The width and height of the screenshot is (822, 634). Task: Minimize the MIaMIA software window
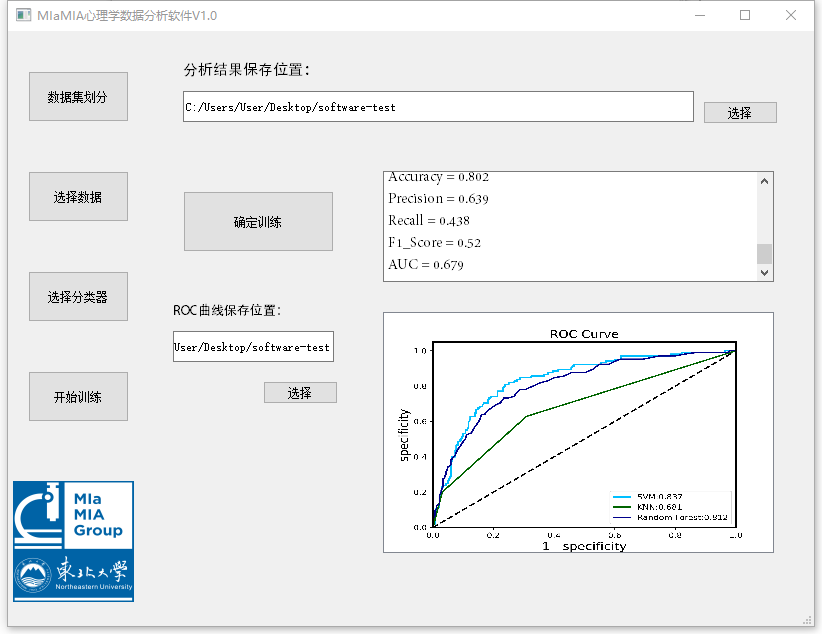click(x=698, y=16)
